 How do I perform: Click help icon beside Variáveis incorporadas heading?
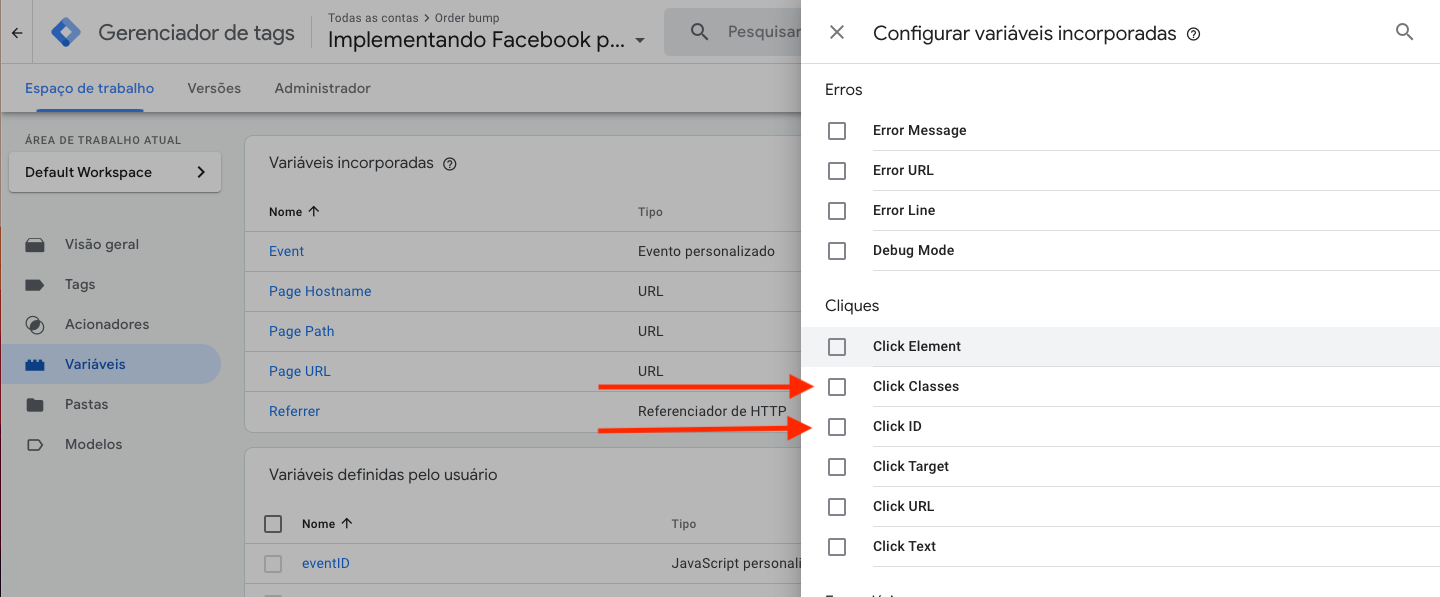(x=450, y=164)
